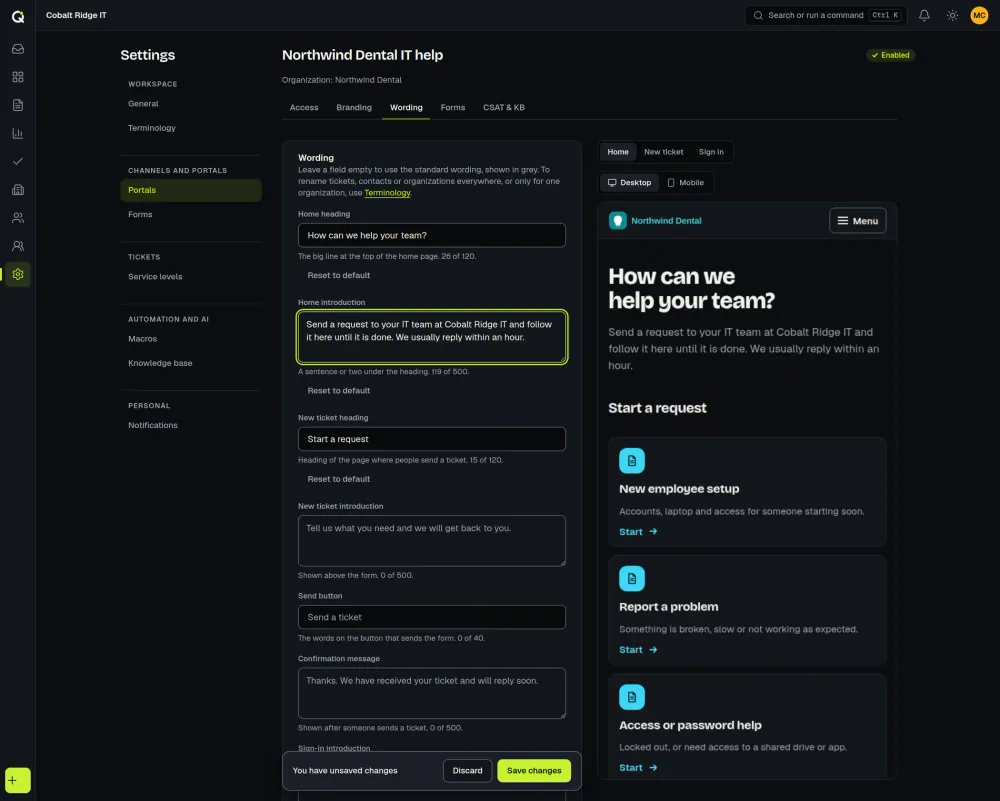
Task: Click into the New ticket introduction textarea
Action: [x=432, y=541]
